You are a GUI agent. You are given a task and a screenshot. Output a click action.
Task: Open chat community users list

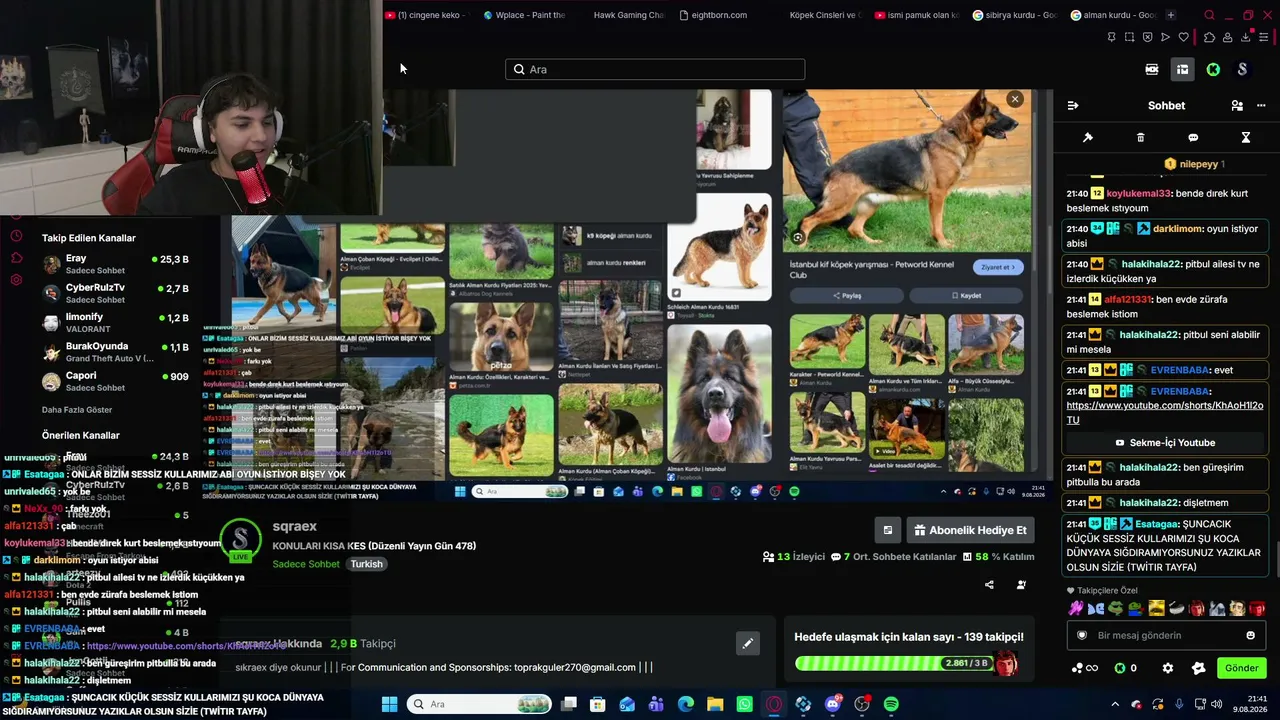coord(1237,105)
